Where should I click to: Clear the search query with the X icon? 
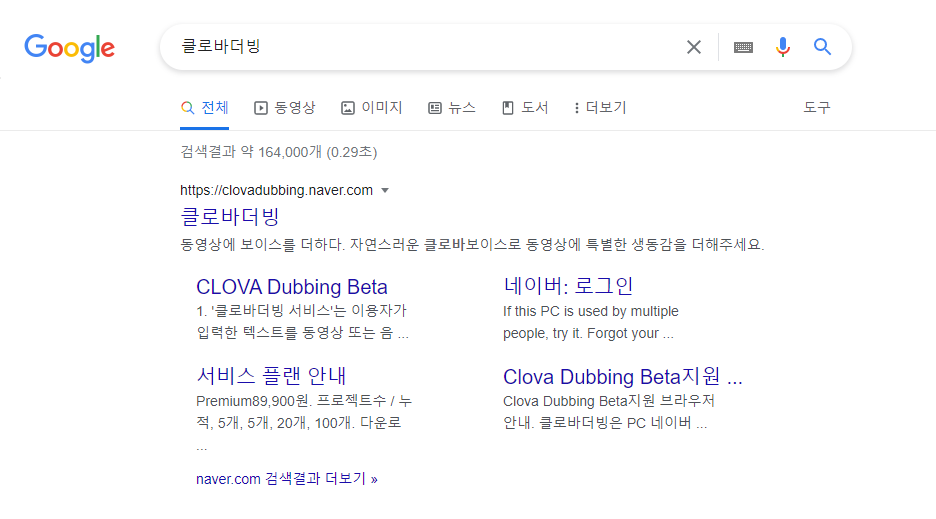[x=694, y=47]
